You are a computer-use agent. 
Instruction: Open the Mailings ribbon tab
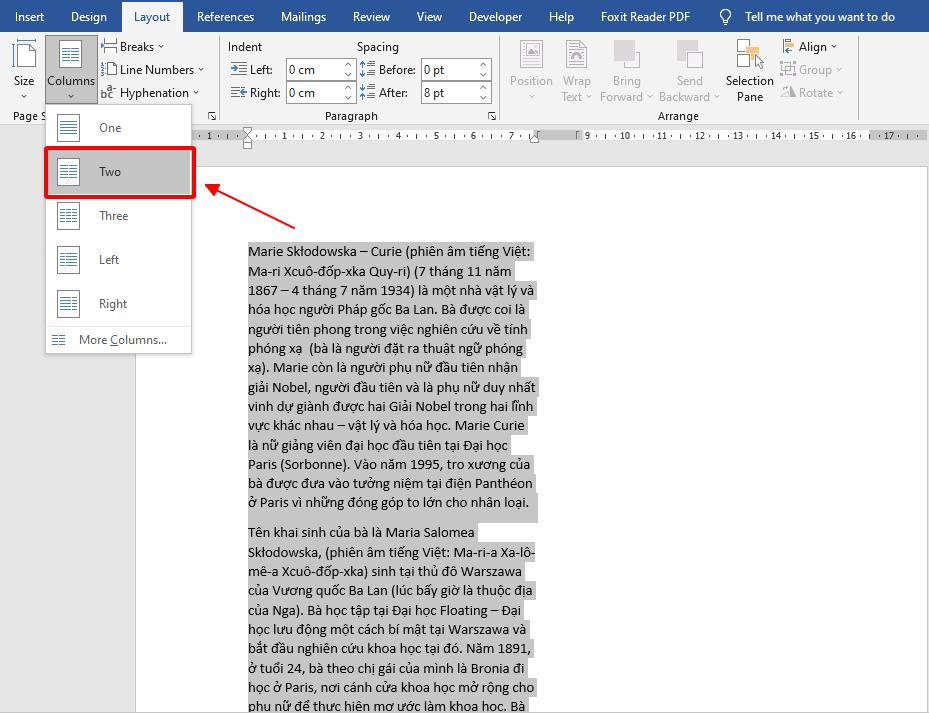coord(303,16)
